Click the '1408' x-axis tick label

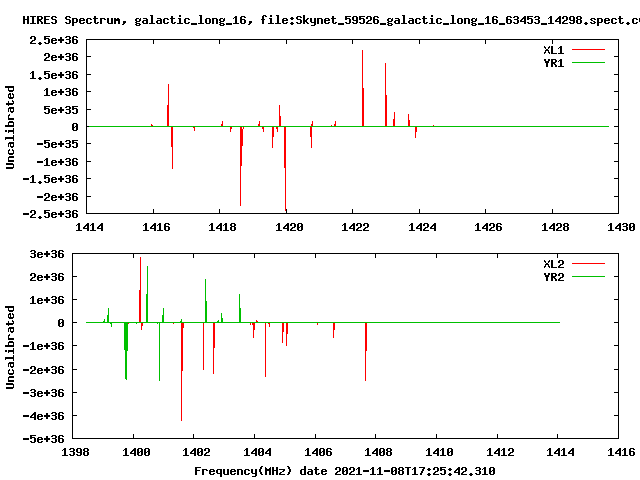[378, 452]
